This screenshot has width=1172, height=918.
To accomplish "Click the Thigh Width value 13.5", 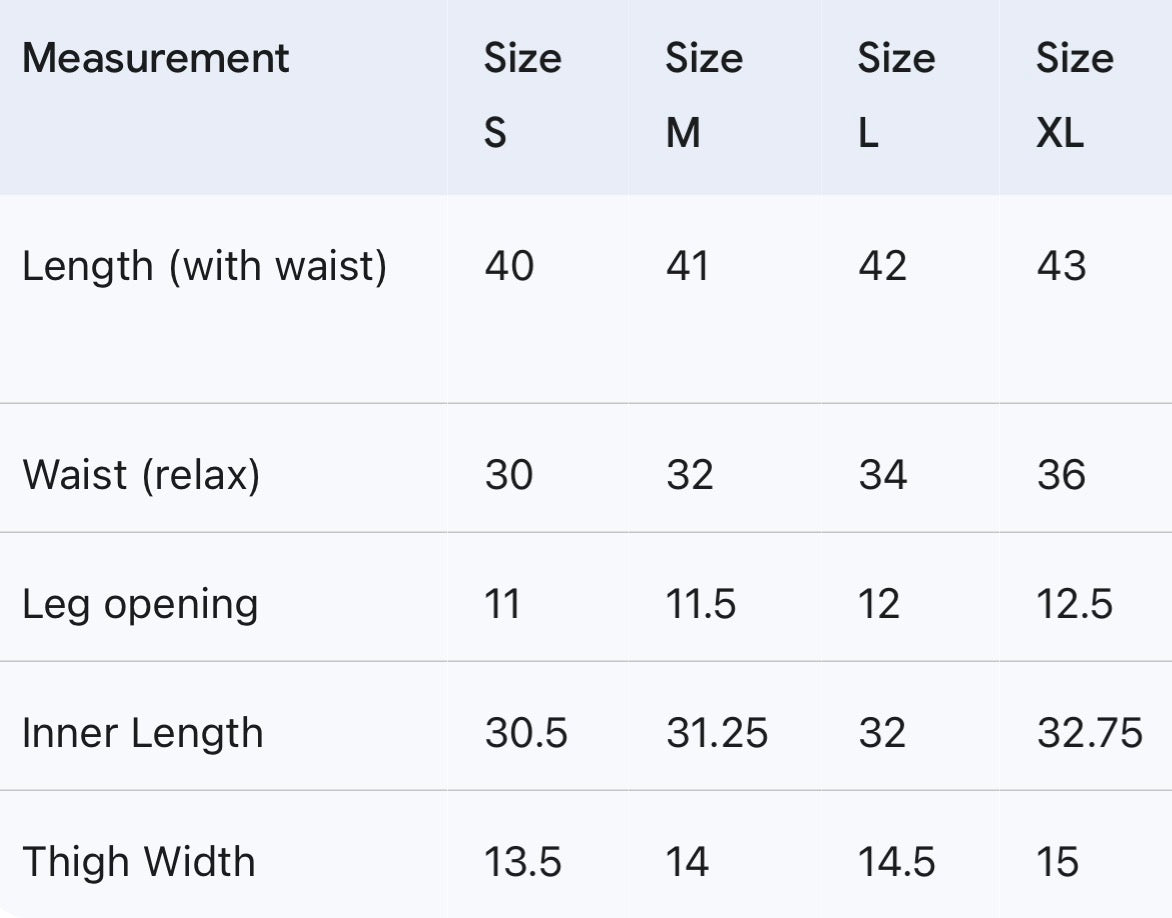I will pos(523,862).
